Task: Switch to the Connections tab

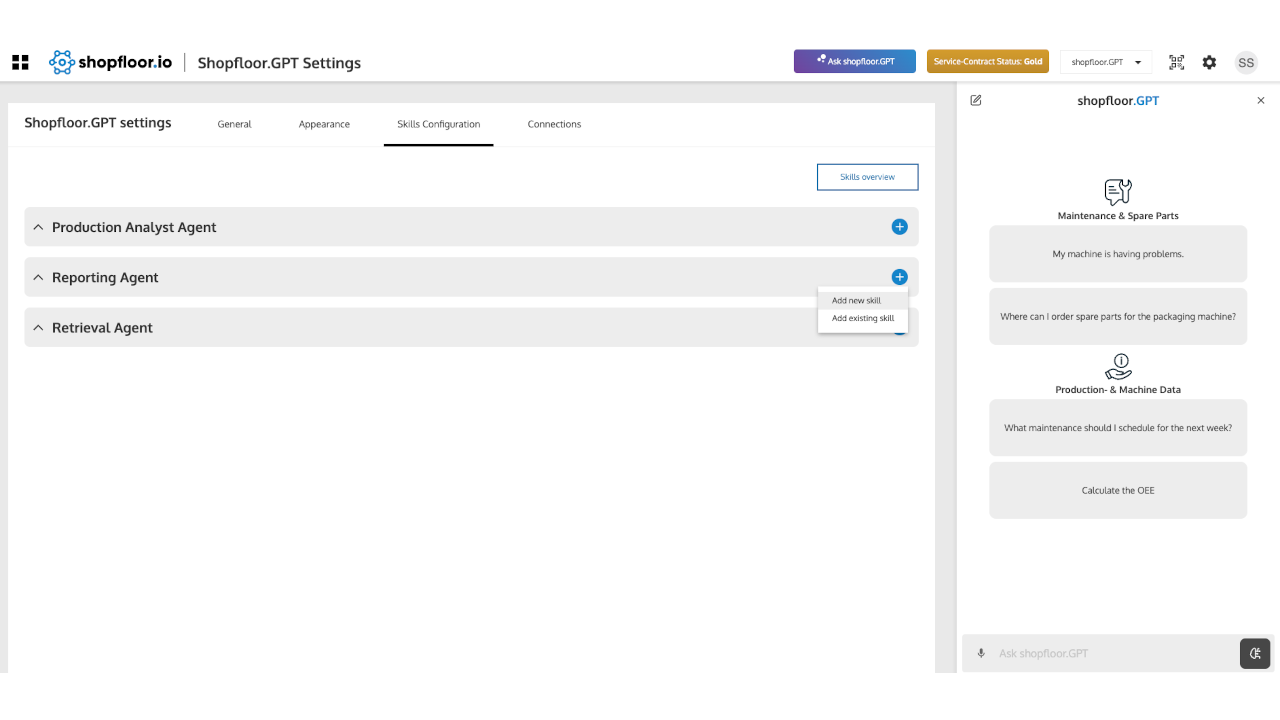Action: tap(554, 124)
